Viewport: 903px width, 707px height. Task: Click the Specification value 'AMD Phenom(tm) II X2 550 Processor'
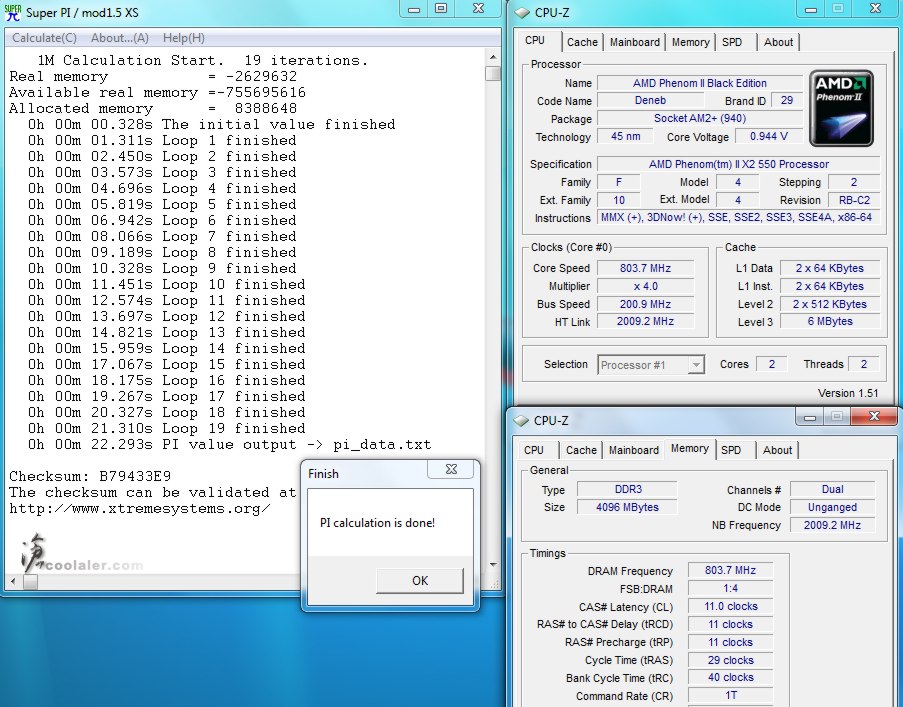[x=739, y=164]
